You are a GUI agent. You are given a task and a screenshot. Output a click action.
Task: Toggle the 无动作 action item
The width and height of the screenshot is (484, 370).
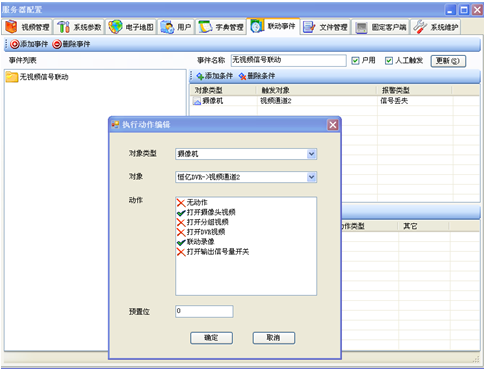pyautogui.click(x=192, y=202)
